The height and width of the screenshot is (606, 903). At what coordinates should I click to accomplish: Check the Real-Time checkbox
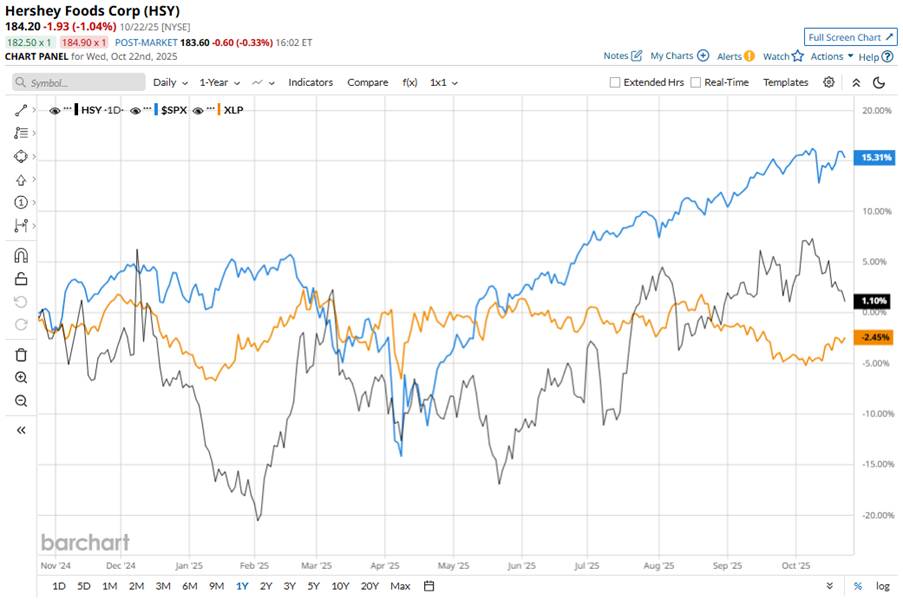pos(696,83)
